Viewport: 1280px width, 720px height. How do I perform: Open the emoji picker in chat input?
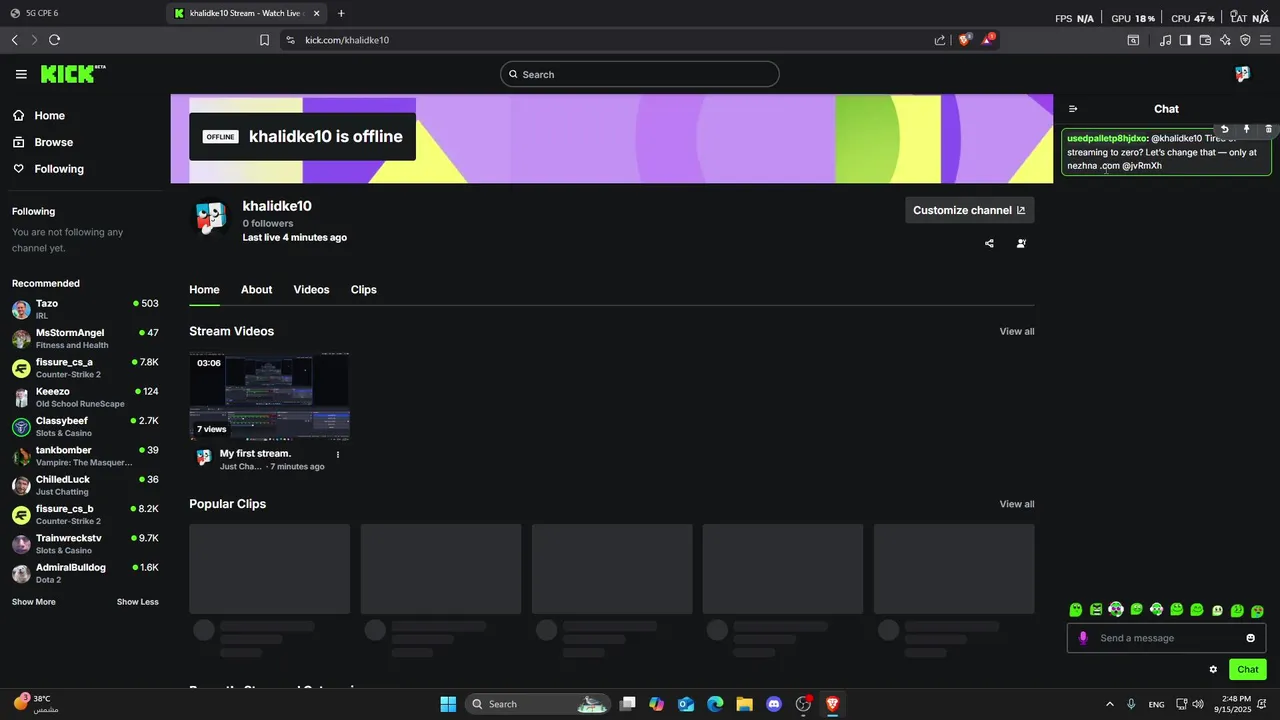point(1250,638)
